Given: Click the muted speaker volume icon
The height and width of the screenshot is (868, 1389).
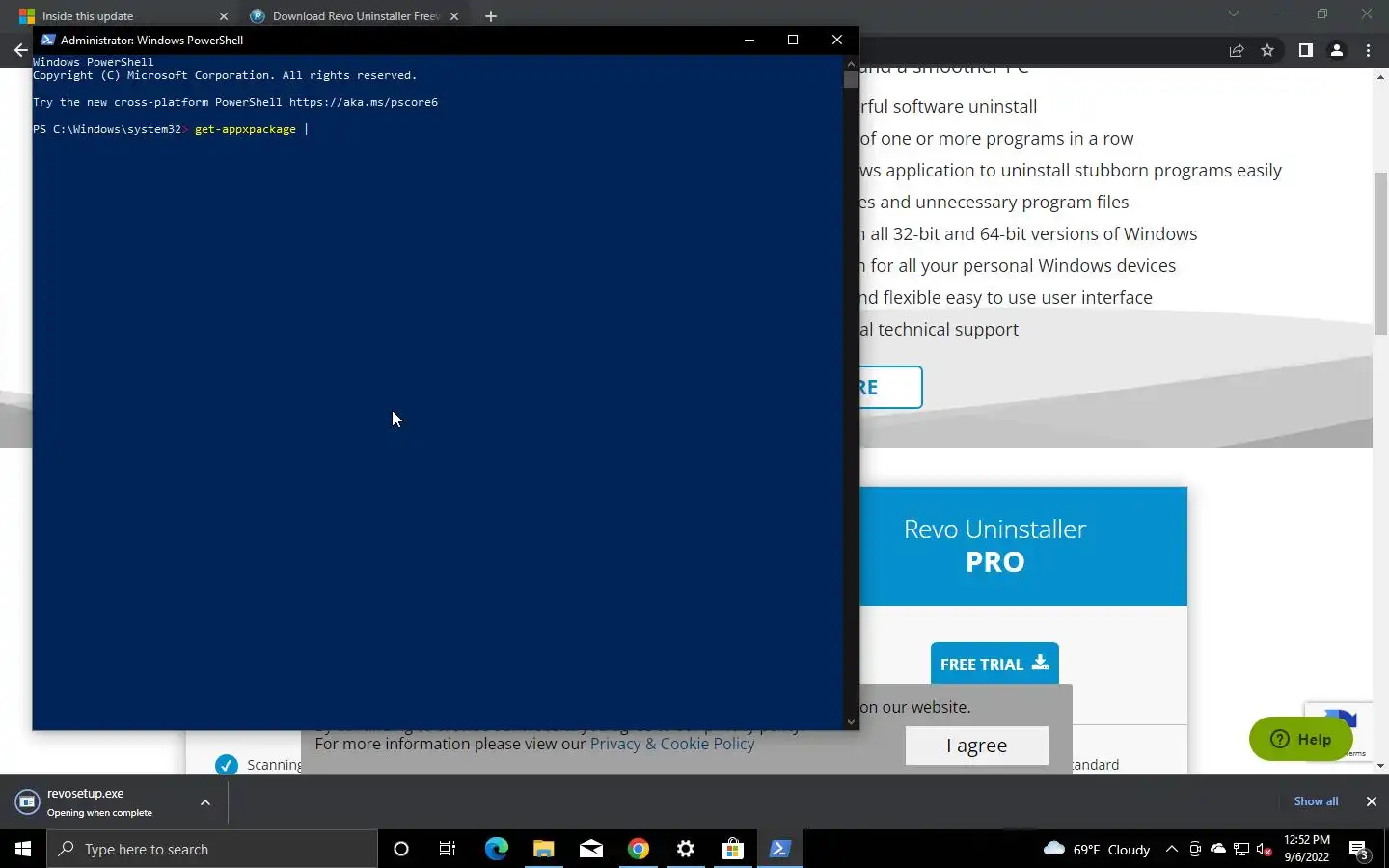Looking at the screenshot, I should coord(1265,849).
